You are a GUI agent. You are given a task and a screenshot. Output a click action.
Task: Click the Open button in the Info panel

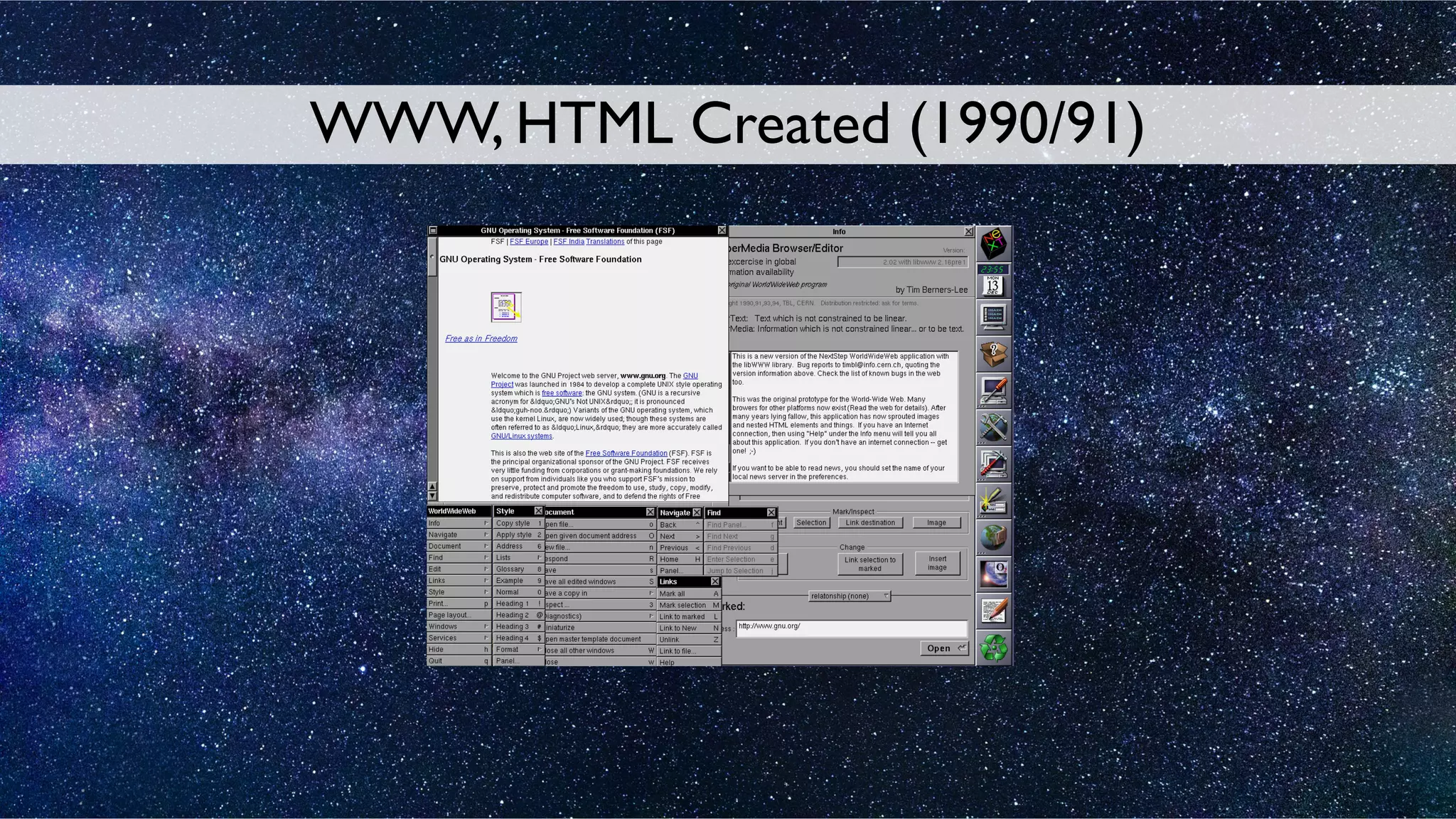pyautogui.click(x=944, y=648)
